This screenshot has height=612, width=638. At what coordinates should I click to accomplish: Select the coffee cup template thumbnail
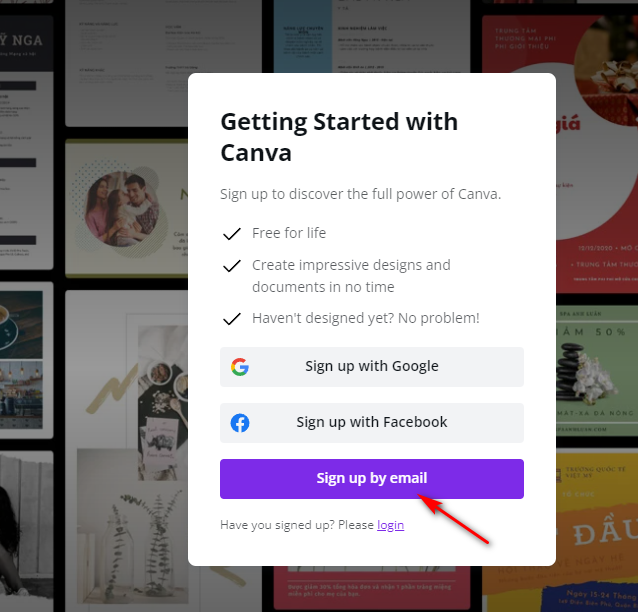(26, 360)
